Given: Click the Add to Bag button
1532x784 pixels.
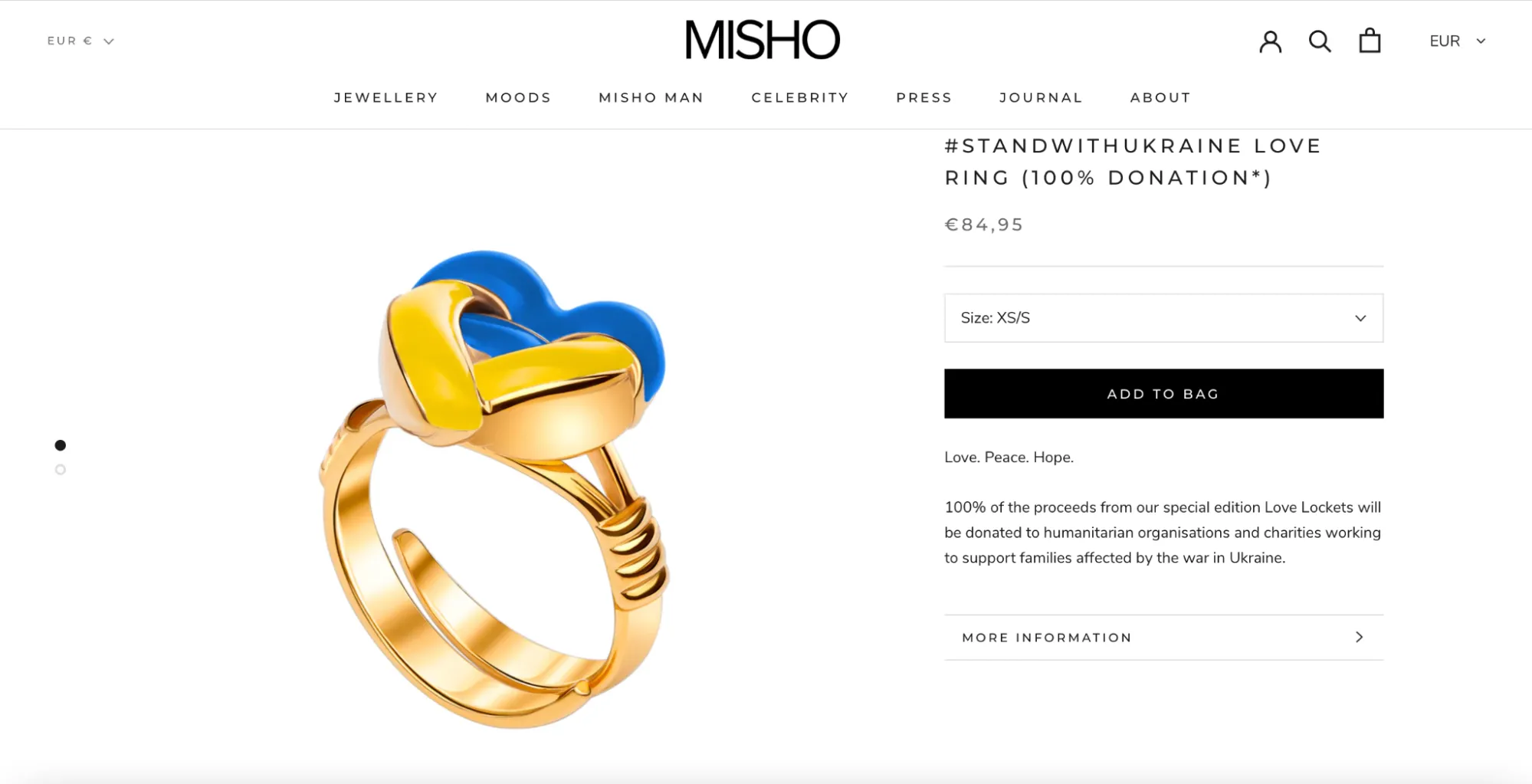Looking at the screenshot, I should pyautogui.click(x=1163, y=394).
